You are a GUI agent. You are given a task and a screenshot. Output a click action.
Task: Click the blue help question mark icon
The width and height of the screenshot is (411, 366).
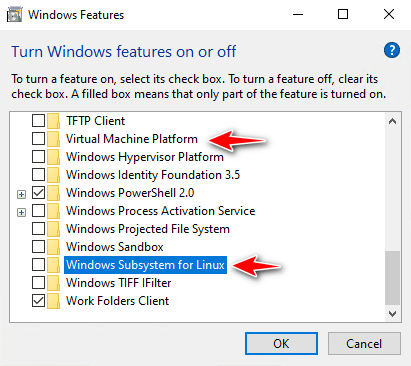392,50
